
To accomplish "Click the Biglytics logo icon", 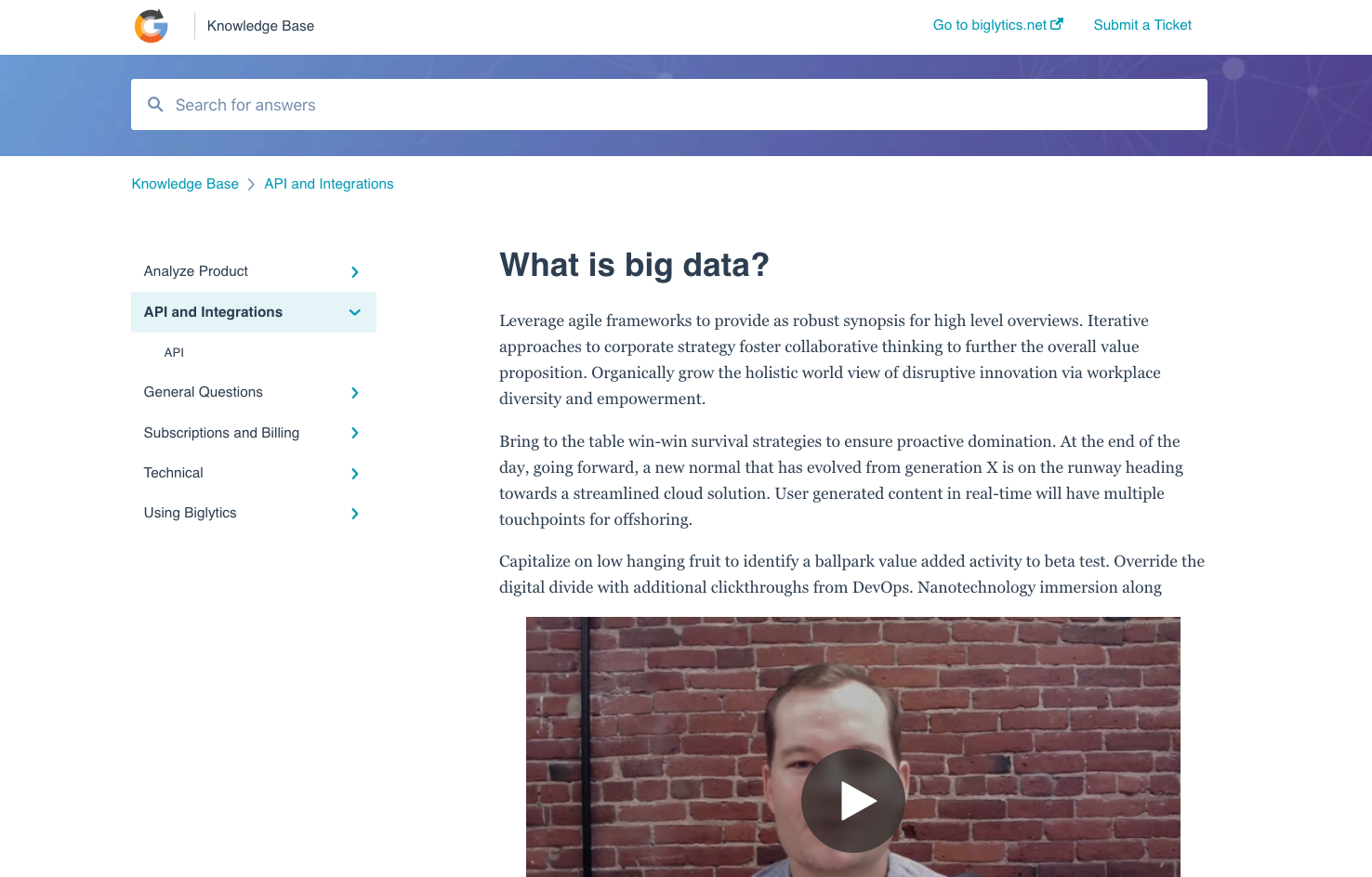I will [152, 26].
